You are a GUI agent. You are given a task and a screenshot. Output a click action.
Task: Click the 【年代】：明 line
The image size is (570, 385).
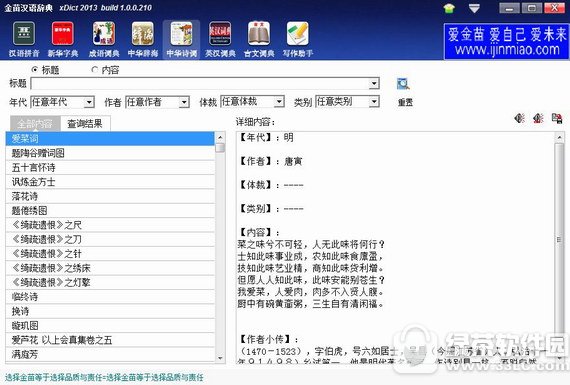click(266, 137)
